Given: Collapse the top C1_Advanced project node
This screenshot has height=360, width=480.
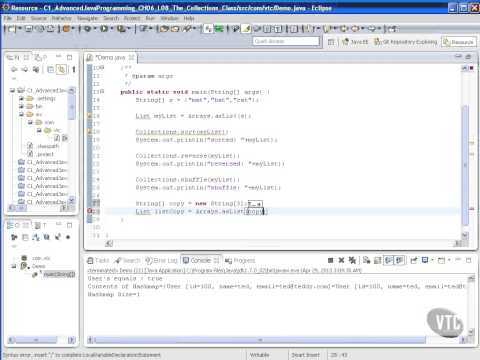Looking at the screenshot, I should tap(12, 90).
